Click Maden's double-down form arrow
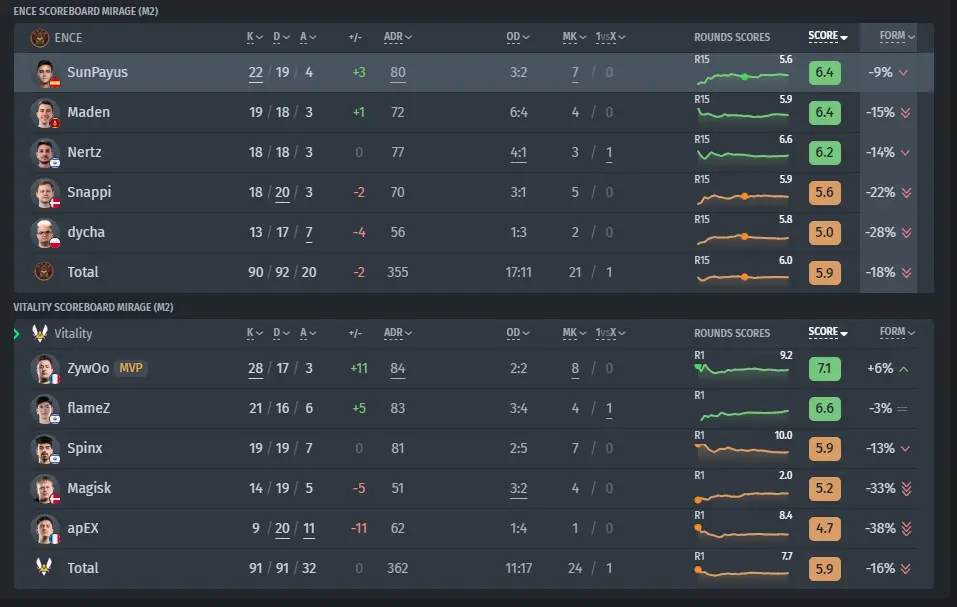957x607 pixels. tap(906, 113)
